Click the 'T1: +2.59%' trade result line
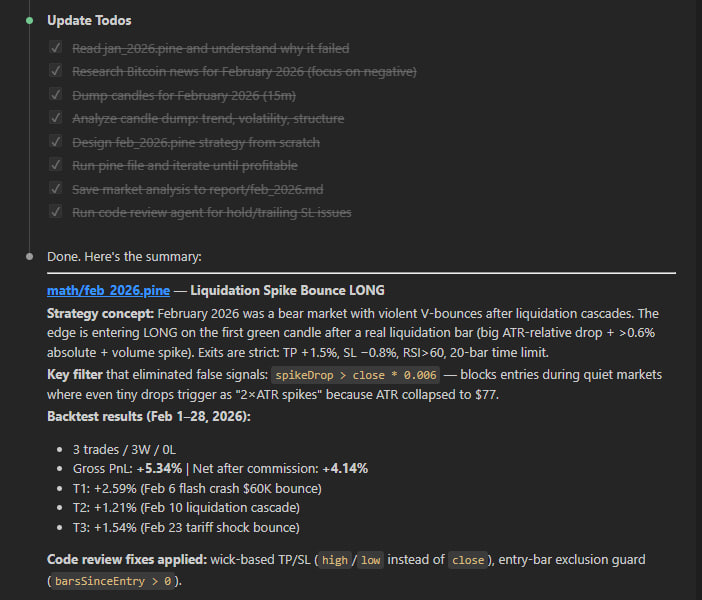The image size is (702, 600). [x=196, y=488]
